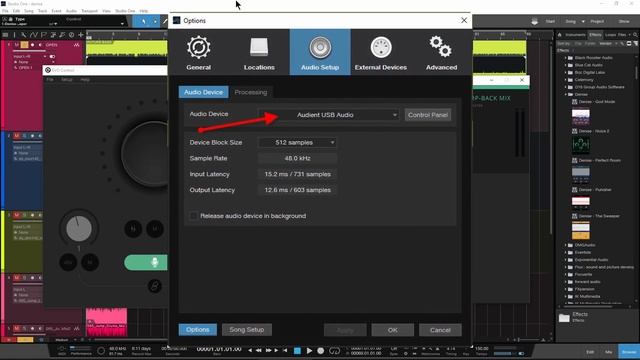Click the OK button
Screen dimensions: 640x360
tap(393, 330)
